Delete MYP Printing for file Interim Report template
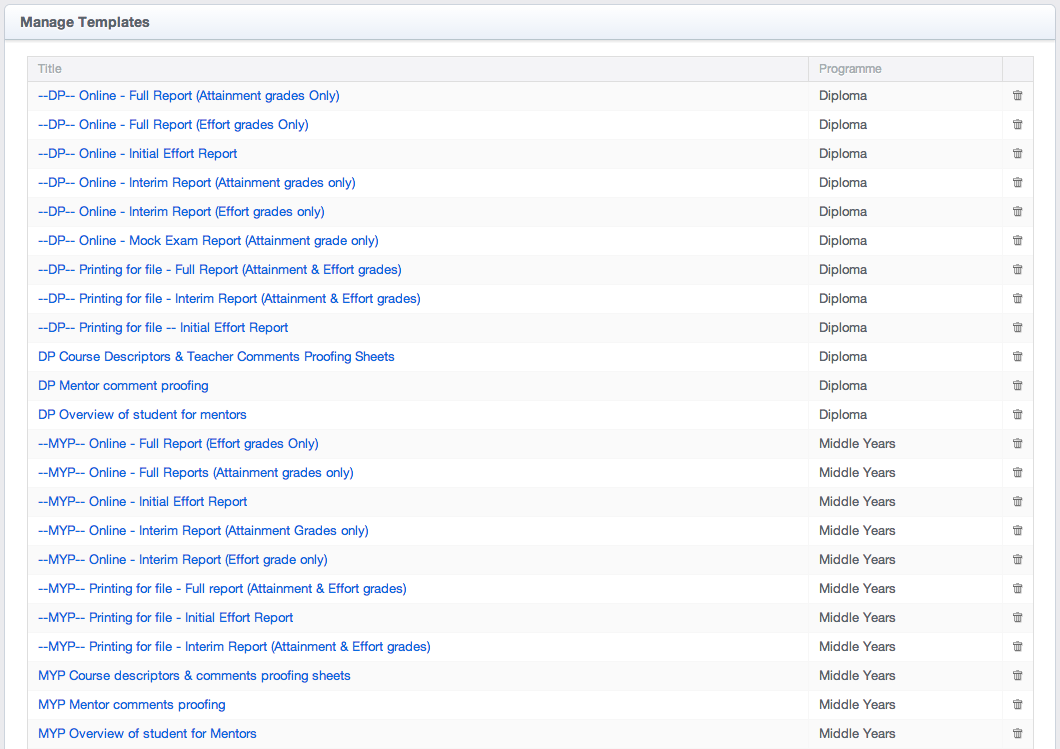 click(x=1017, y=647)
